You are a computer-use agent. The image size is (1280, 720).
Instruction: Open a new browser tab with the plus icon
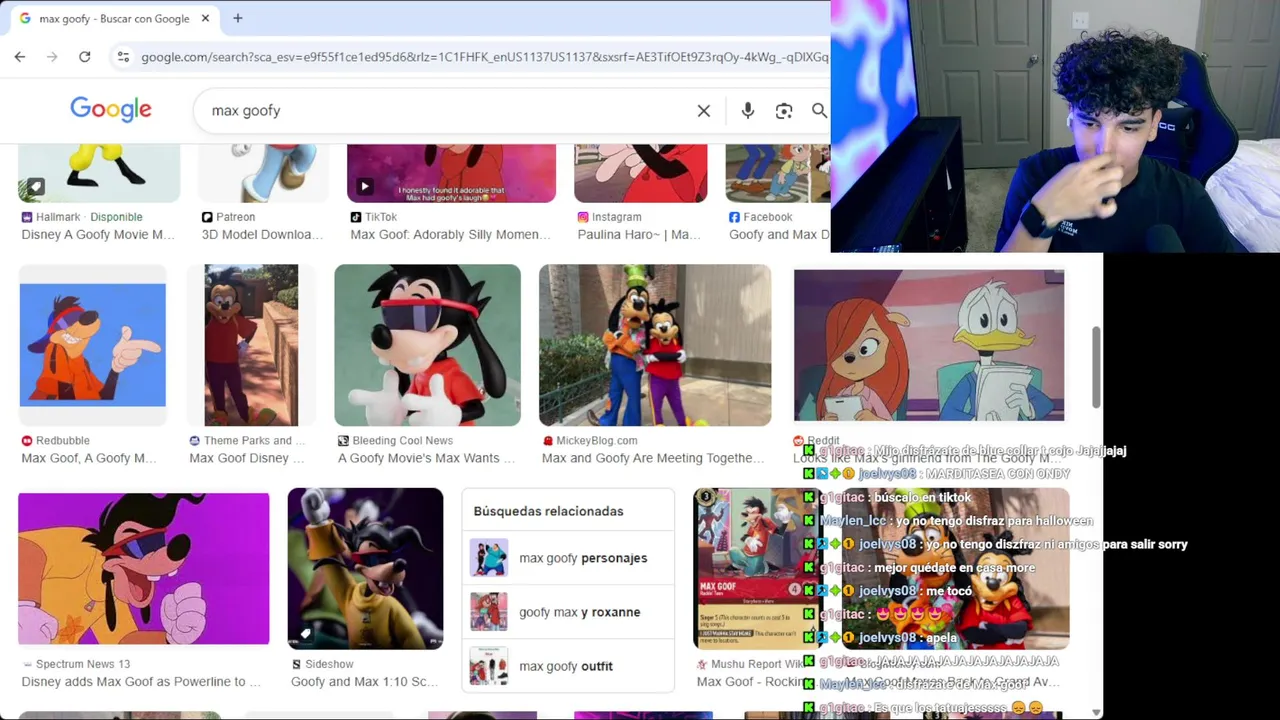238,18
